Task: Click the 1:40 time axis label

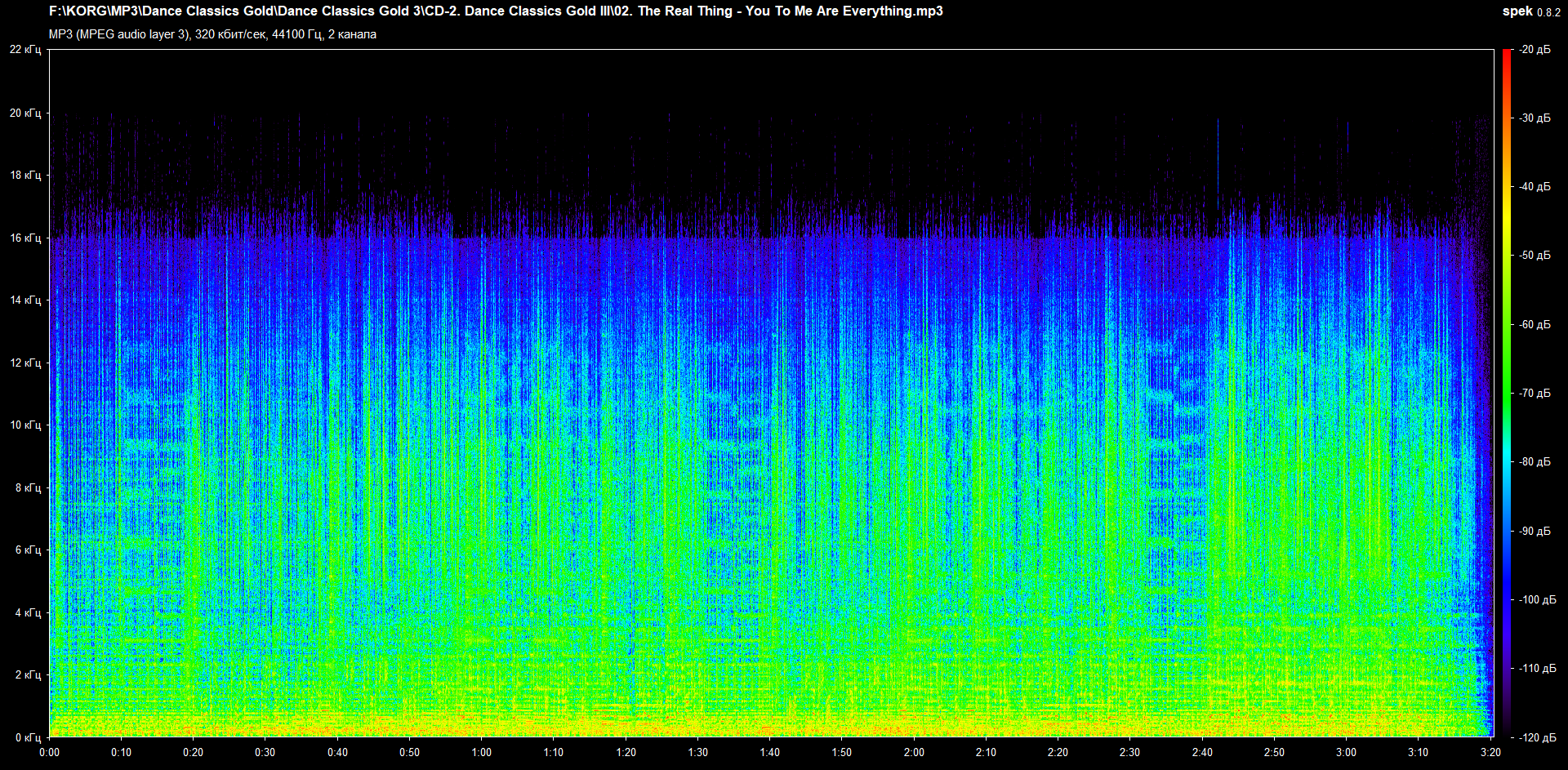Action: pyautogui.click(x=770, y=752)
